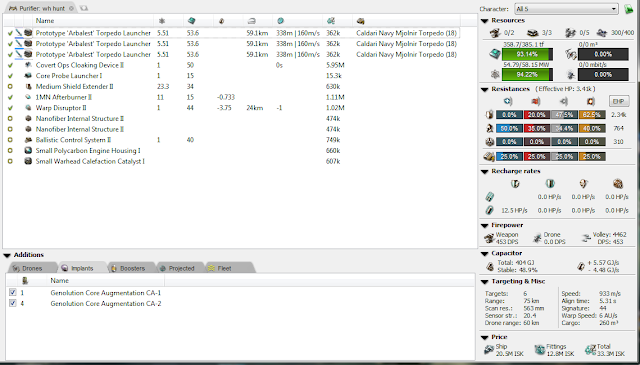Open the Character selection dropdown
The image size is (640, 365).
(566, 9)
